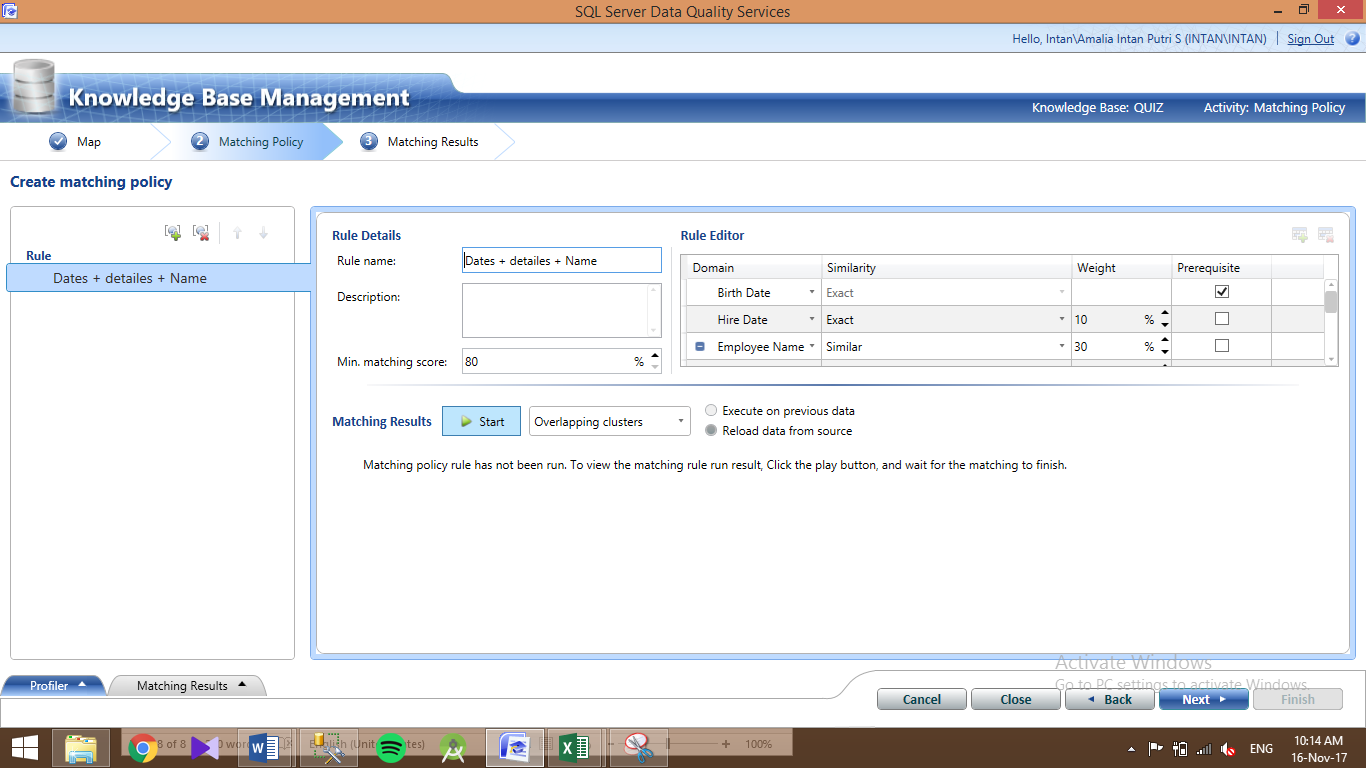Open Hire Date Exact similarity dropdown
The width and height of the screenshot is (1366, 768).
[1061, 320]
